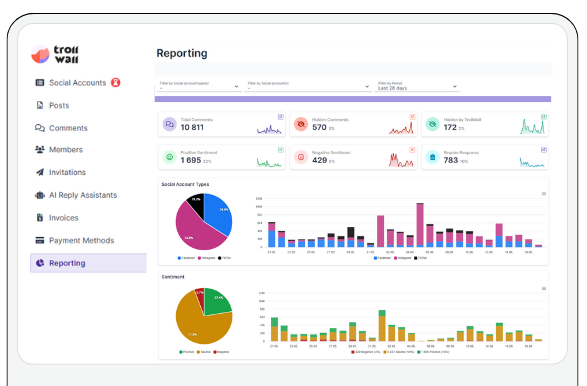Open the Sentiment bar chart hamburger menu
Image resolution: width=587 pixels, height=386 pixels.
544,288
